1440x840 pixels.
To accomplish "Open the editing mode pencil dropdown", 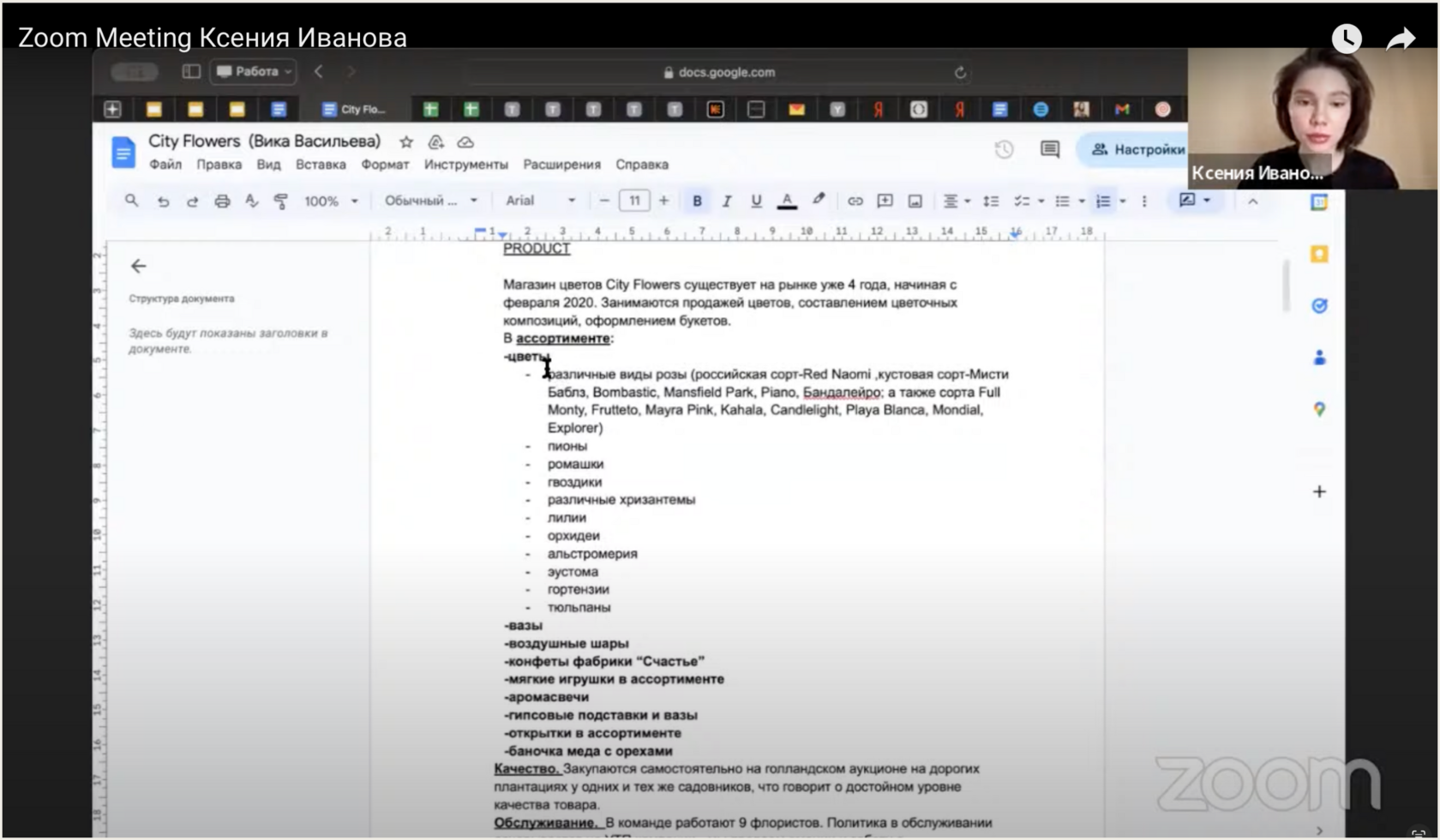I will 1194,201.
